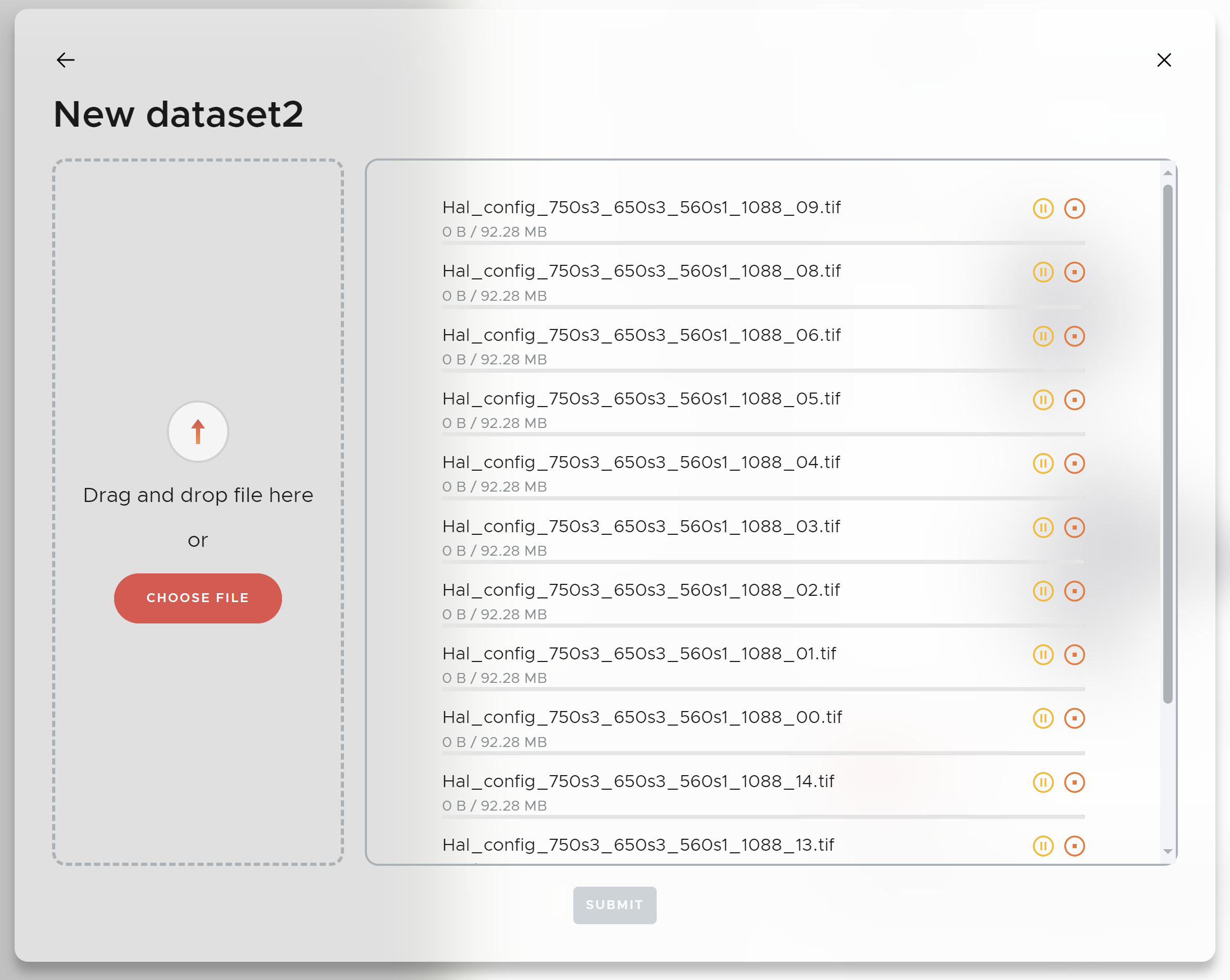Pause the upload of Hal_config_750s3_650s3_560s1_1088_14.tif
This screenshot has height=980, width=1230.
tap(1043, 782)
